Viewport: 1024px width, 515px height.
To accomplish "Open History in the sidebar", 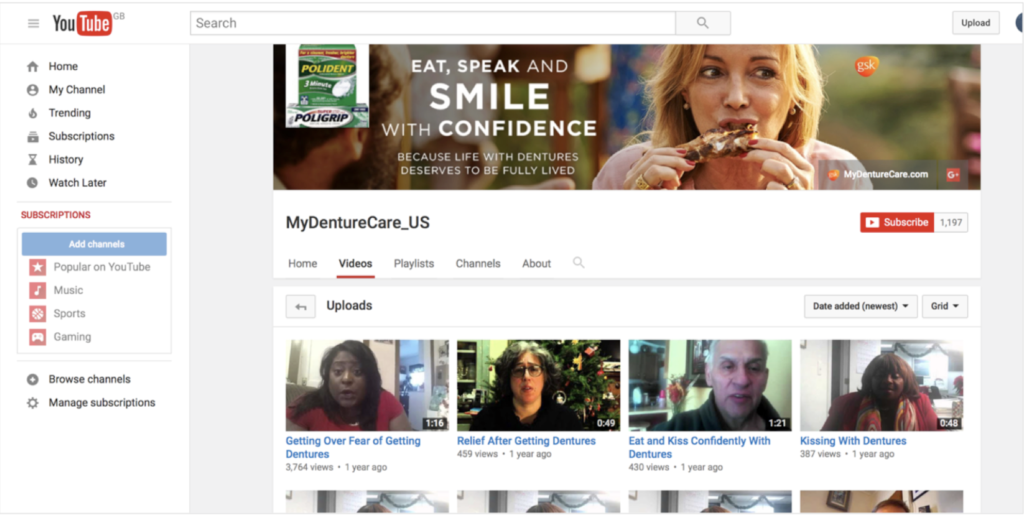I will tap(65, 160).
